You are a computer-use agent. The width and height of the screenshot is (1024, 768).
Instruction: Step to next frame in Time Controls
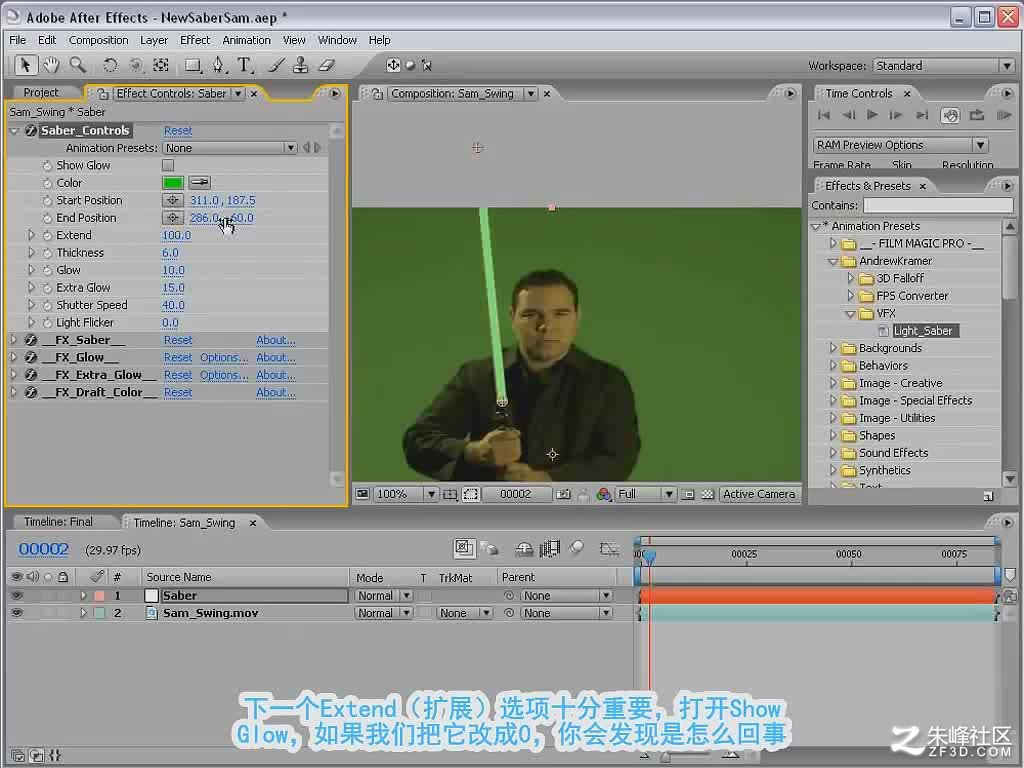click(x=896, y=116)
